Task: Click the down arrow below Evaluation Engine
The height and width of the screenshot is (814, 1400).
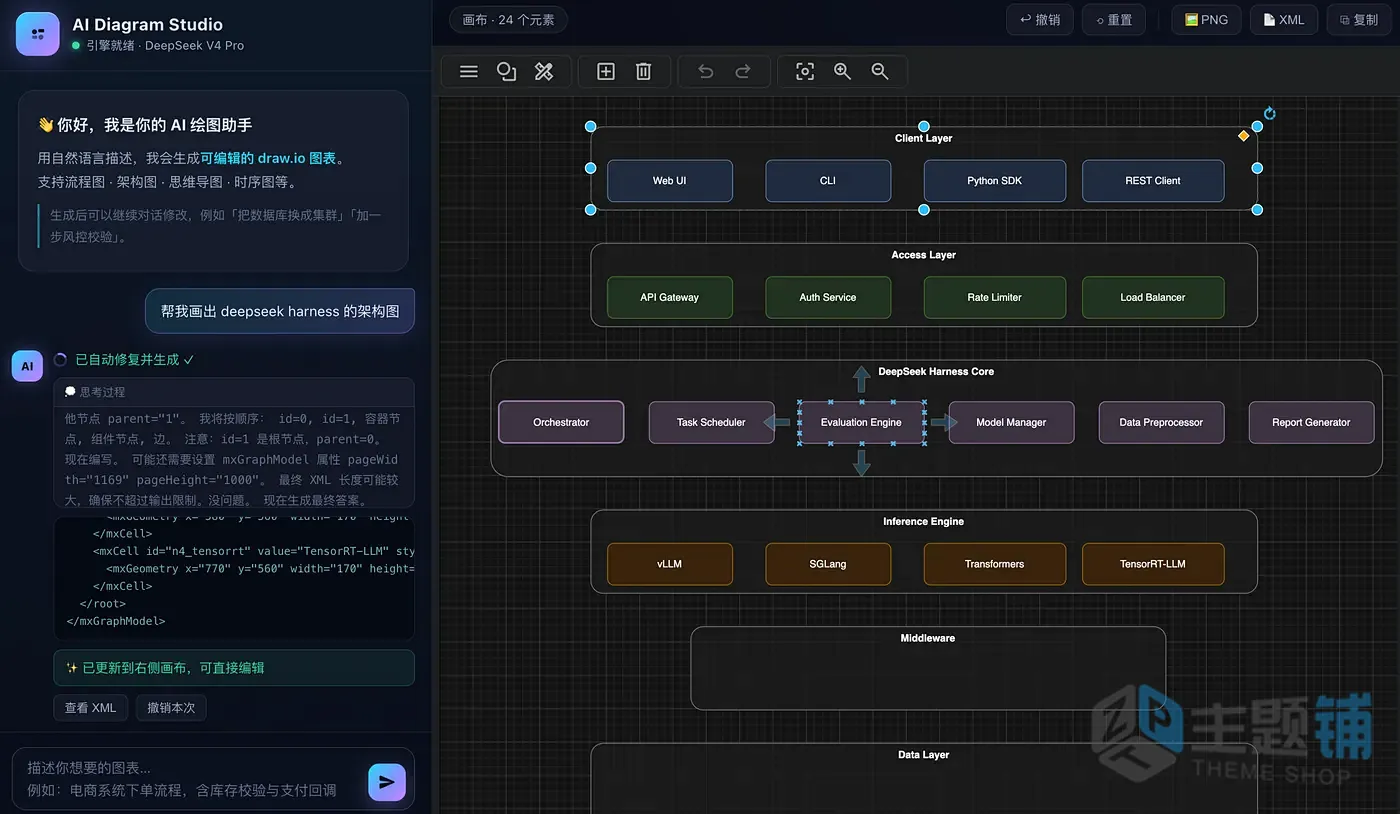Action: pos(861,463)
